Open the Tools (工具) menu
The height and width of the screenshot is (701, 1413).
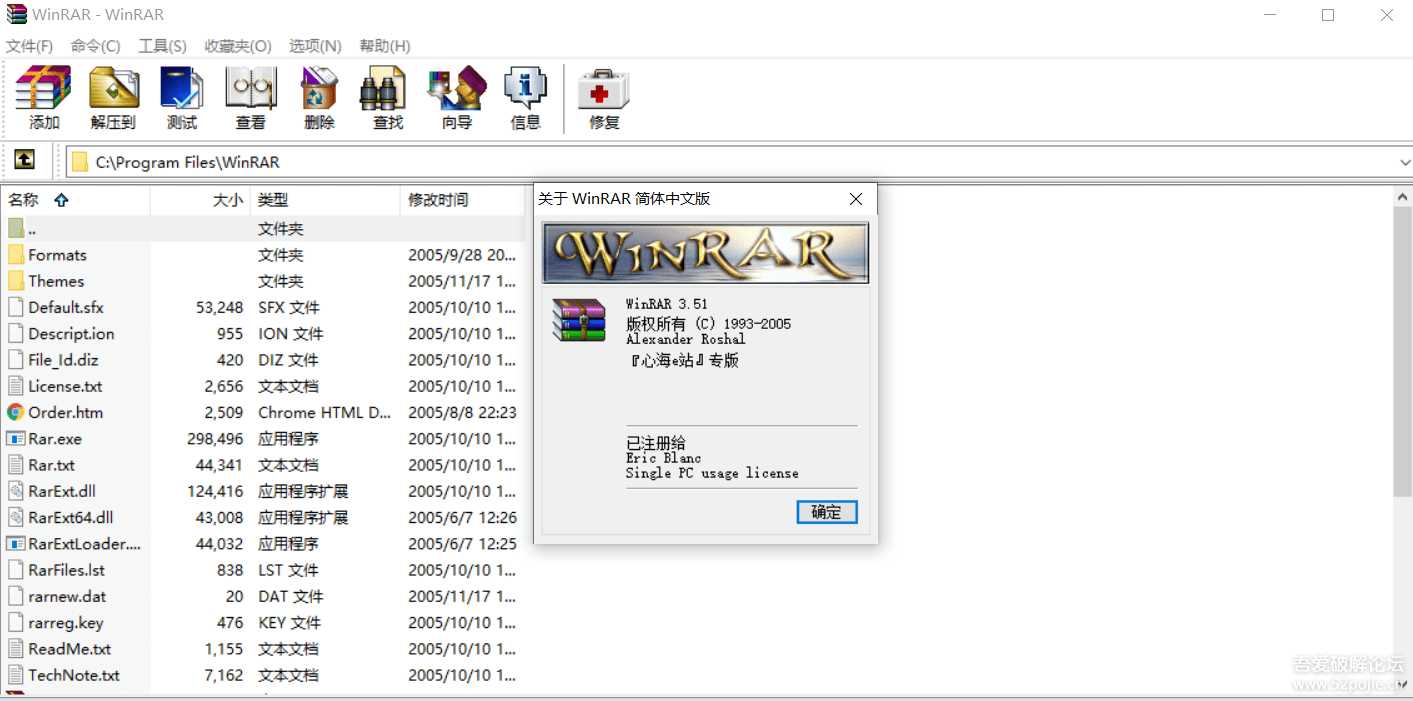(162, 46)
